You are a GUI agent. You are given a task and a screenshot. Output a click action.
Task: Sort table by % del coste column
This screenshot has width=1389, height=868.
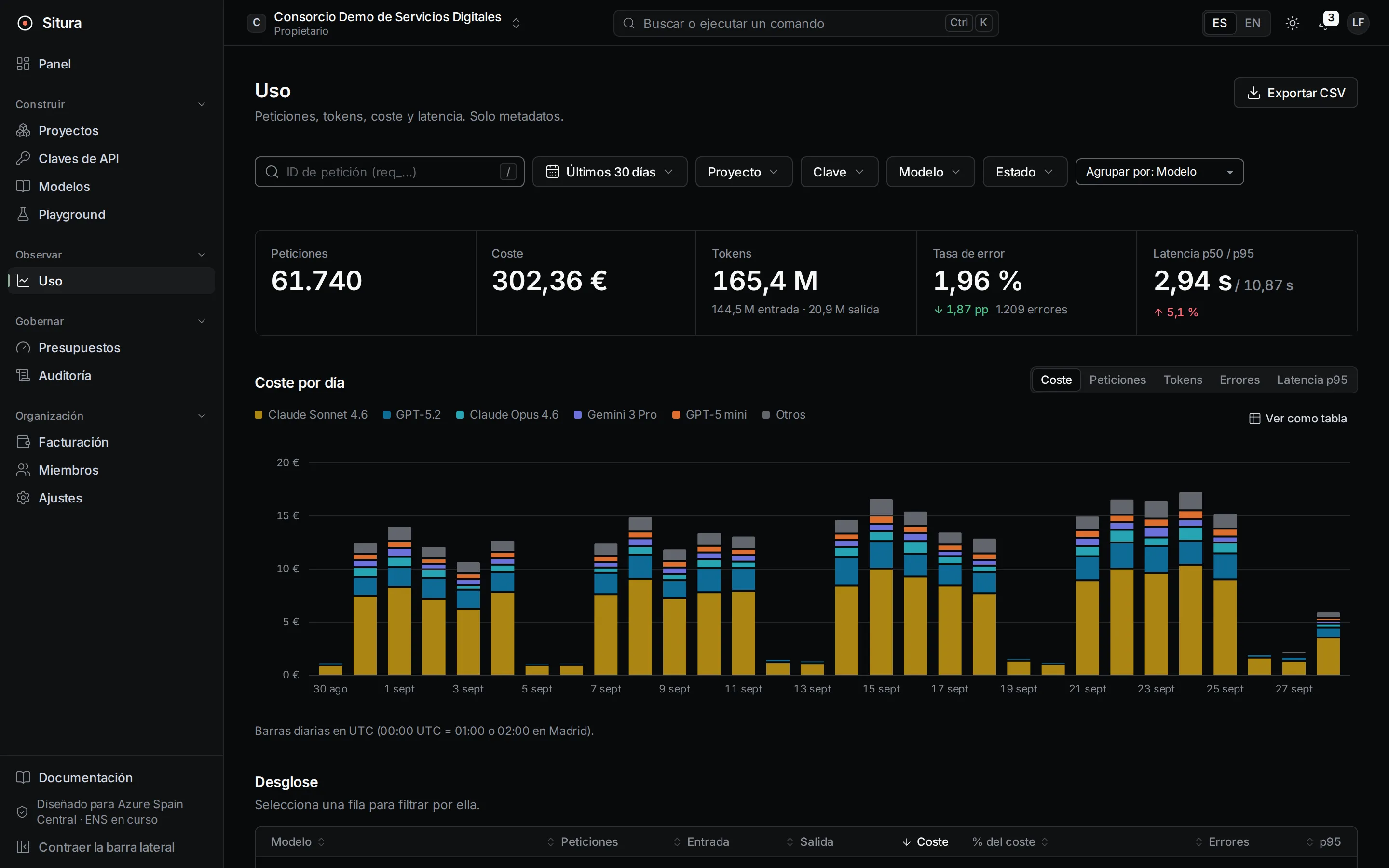(x=1009, y=841)
